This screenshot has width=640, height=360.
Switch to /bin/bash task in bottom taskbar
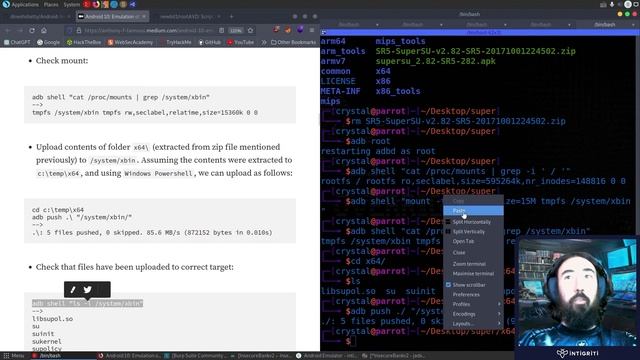(63, 356)
